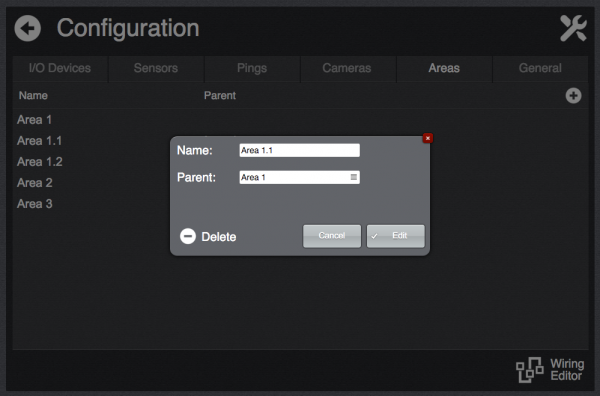
Task: Click the Configuration page title
Action: coord(128,29)
